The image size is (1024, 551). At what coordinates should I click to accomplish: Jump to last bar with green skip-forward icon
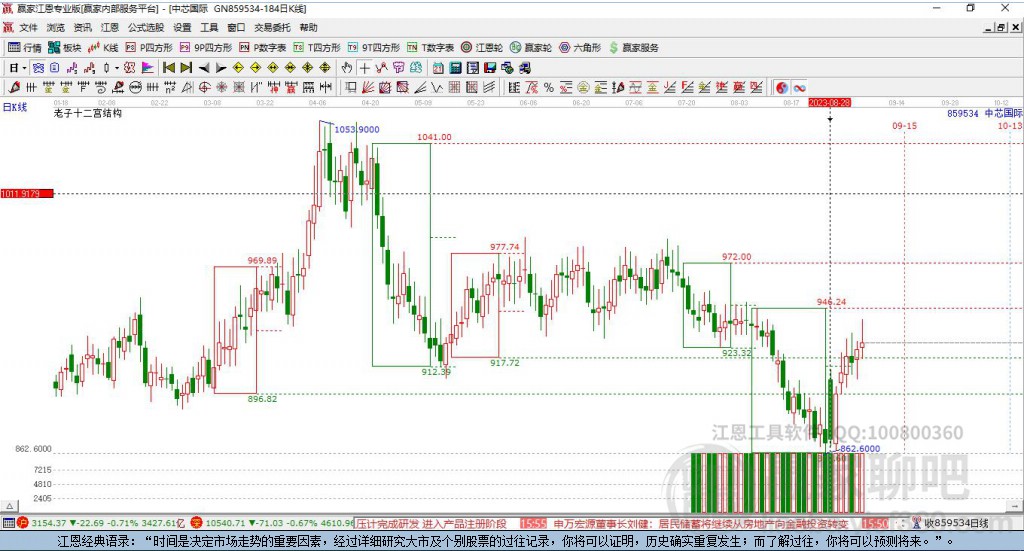pyautogui.click(x=186, y=67)
